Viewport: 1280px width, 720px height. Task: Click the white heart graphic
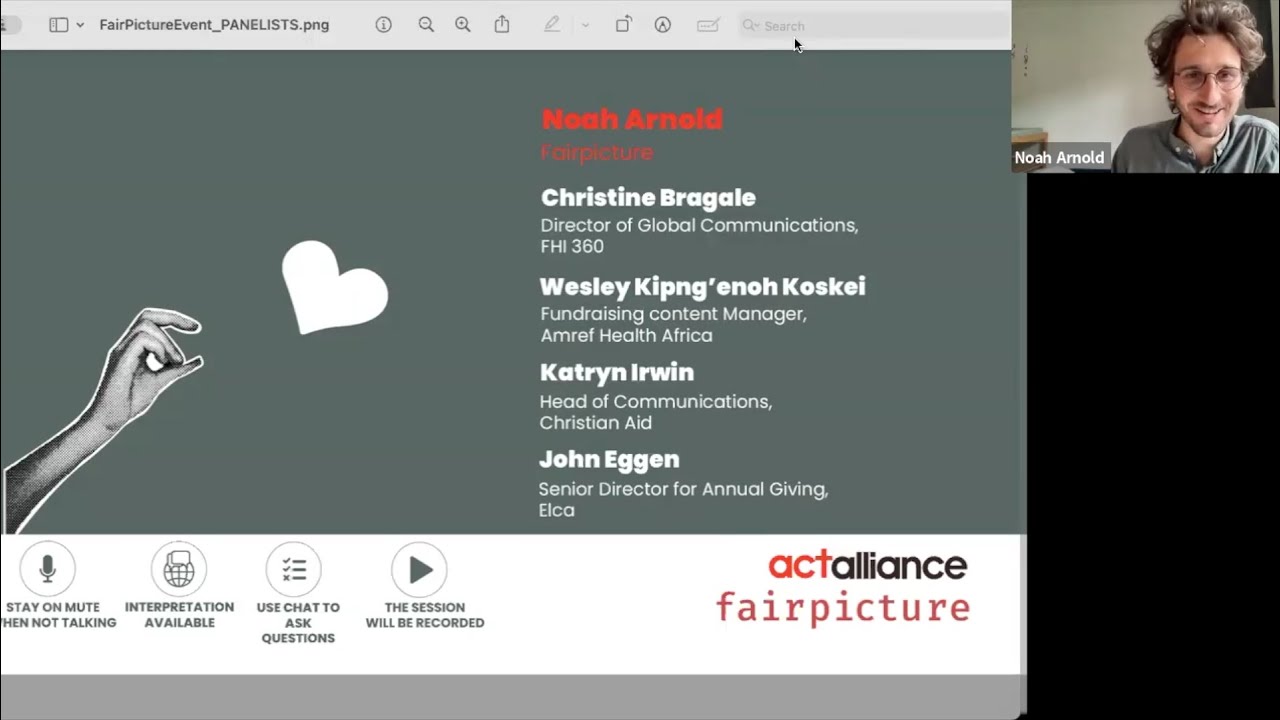[334, 287]
